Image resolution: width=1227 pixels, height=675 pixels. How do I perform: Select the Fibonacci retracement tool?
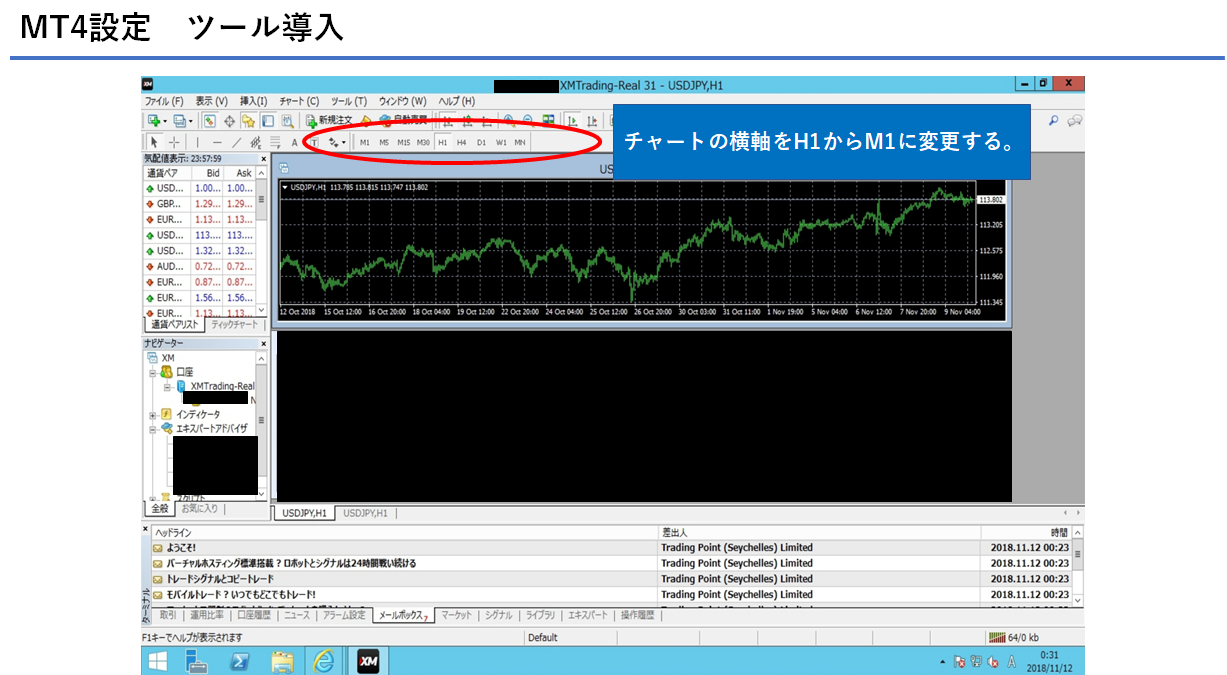pyautogui.click(x=275, y=142)
